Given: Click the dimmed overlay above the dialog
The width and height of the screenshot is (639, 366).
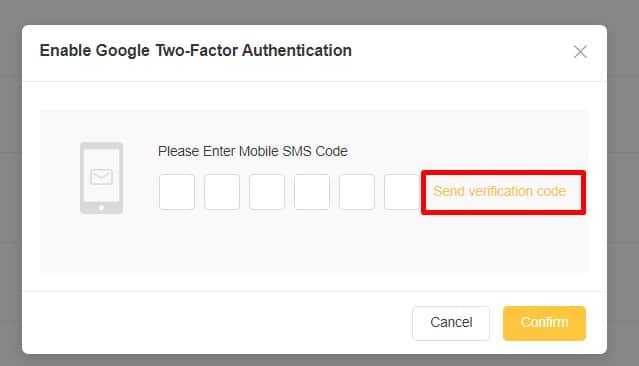Looking at the screenshot, I should [x=320, y=11].
